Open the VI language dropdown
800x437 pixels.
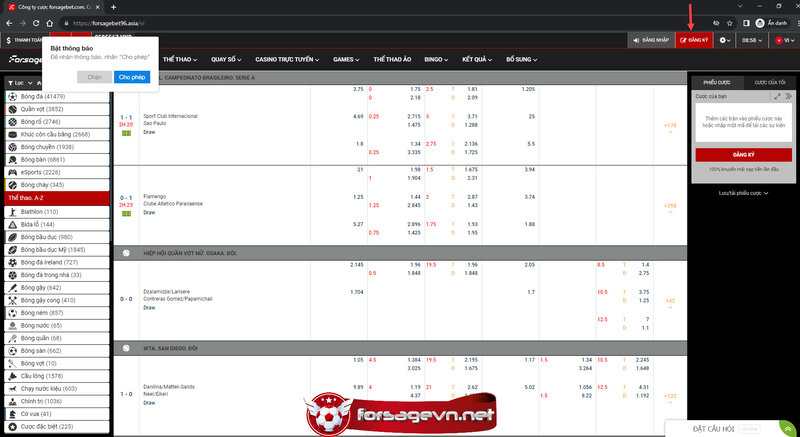click(785, 40)
